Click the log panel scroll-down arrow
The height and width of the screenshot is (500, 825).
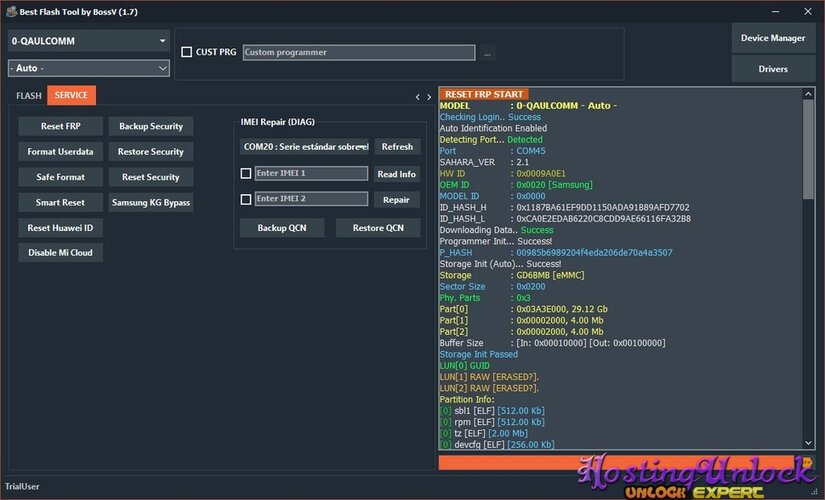[x=809, y=442]
